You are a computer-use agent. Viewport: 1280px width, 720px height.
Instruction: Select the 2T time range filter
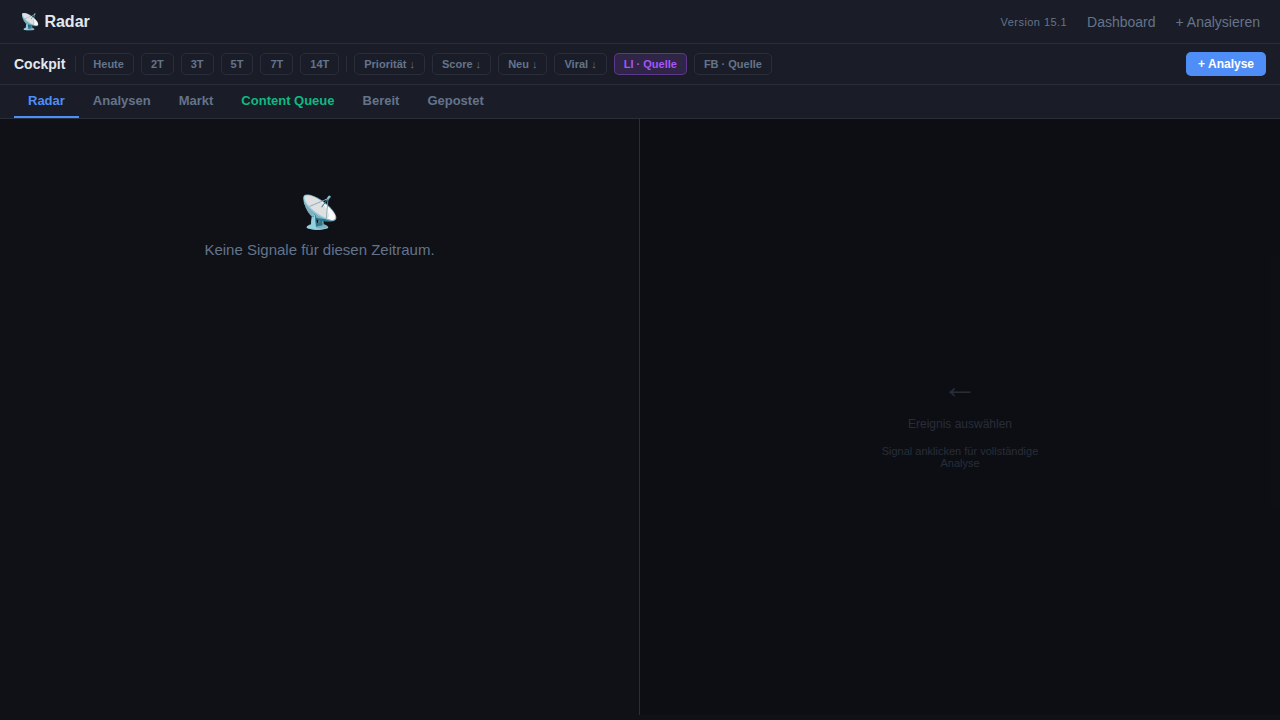pyautogui.click(x=157, y=64)
